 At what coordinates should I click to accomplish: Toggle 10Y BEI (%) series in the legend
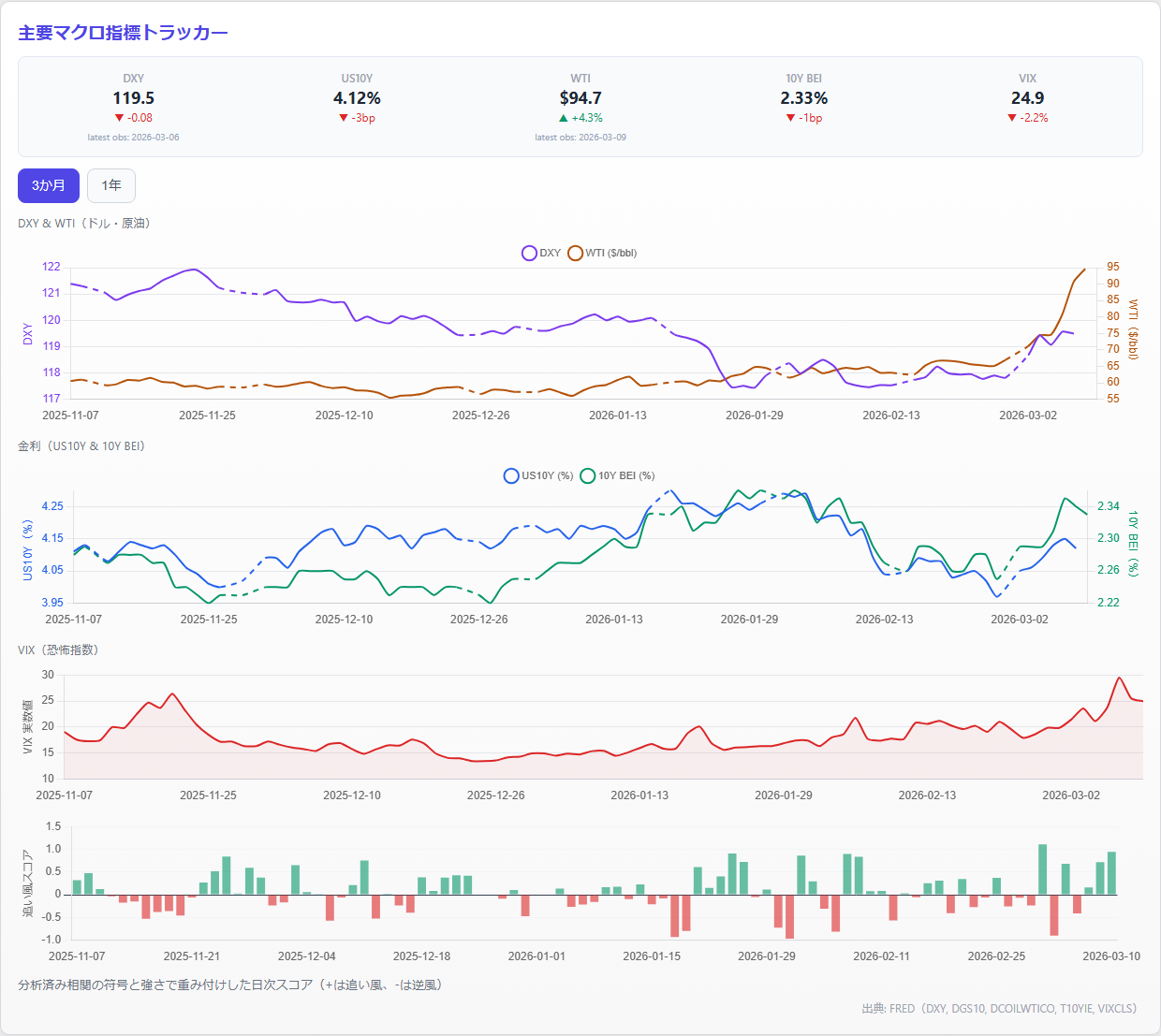(618, 475)
